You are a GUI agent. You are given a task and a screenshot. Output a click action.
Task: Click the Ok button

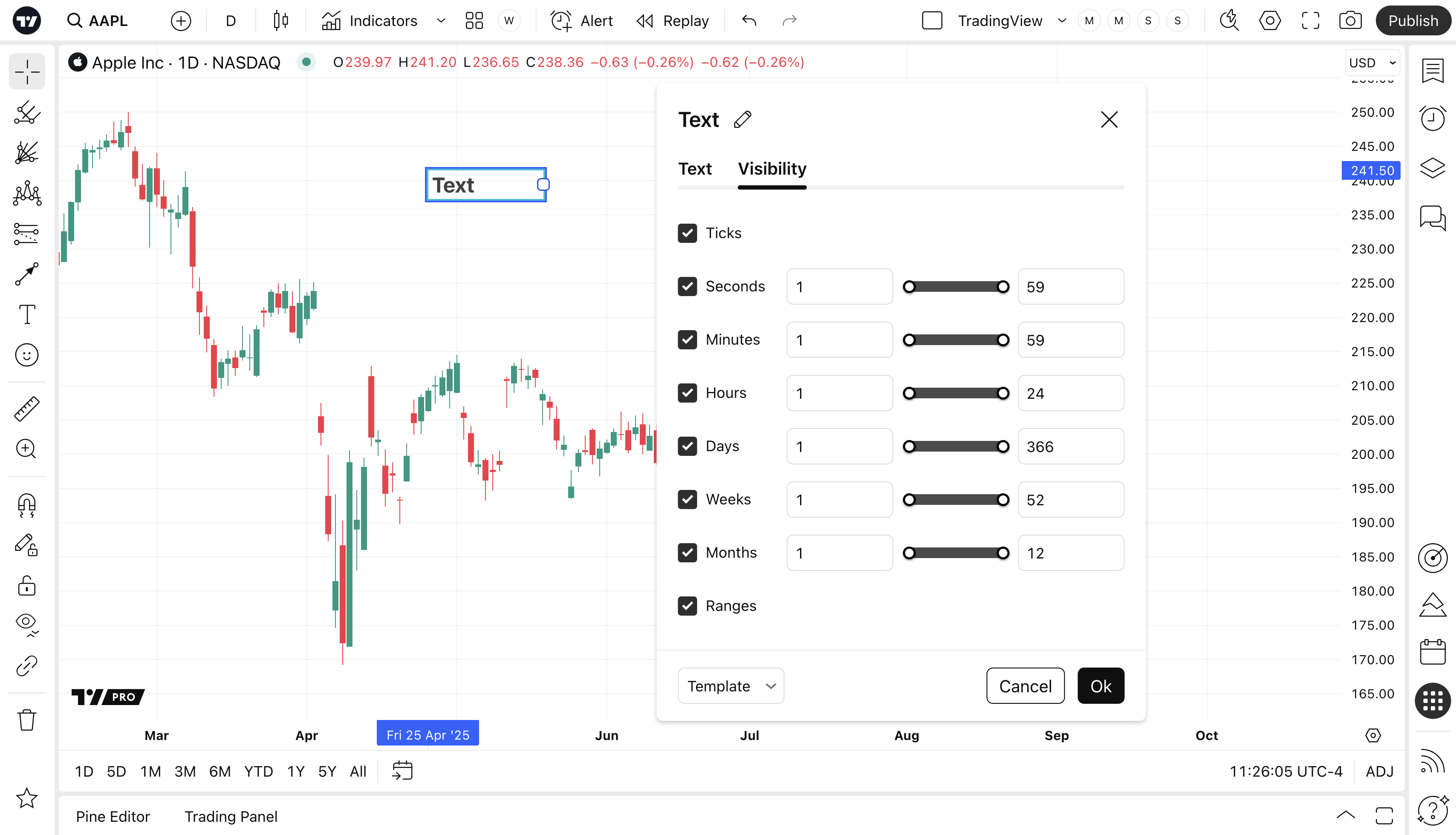(x=1101, y=686)
